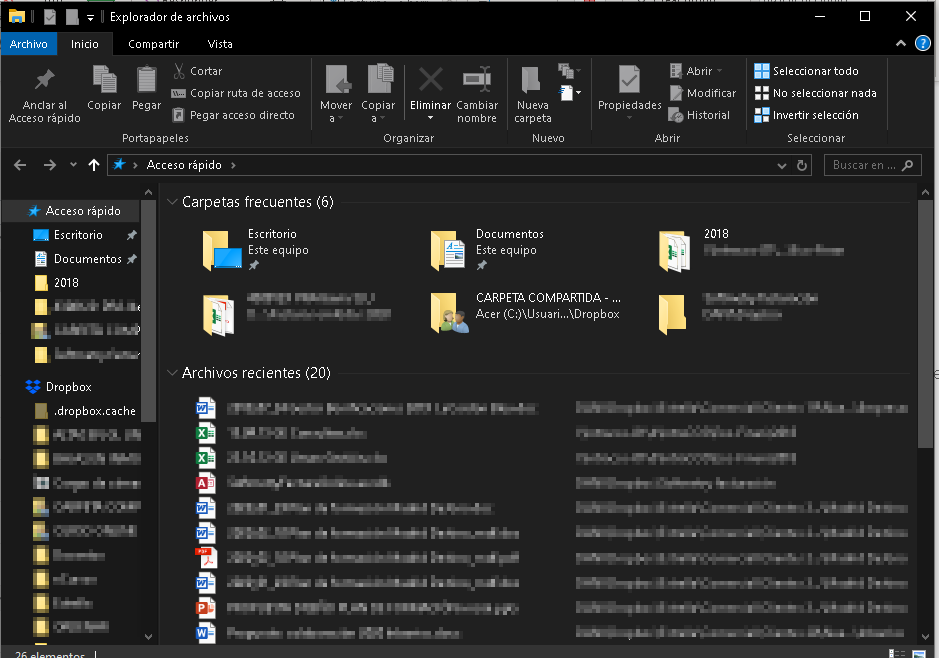Click the Eliminar X icon
Screen dimensions: 939x658
pyautogui.click(x=431, y=80)
